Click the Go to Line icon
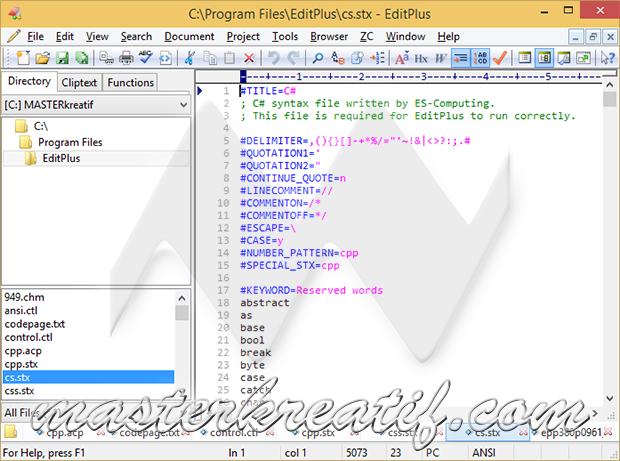 377,58
